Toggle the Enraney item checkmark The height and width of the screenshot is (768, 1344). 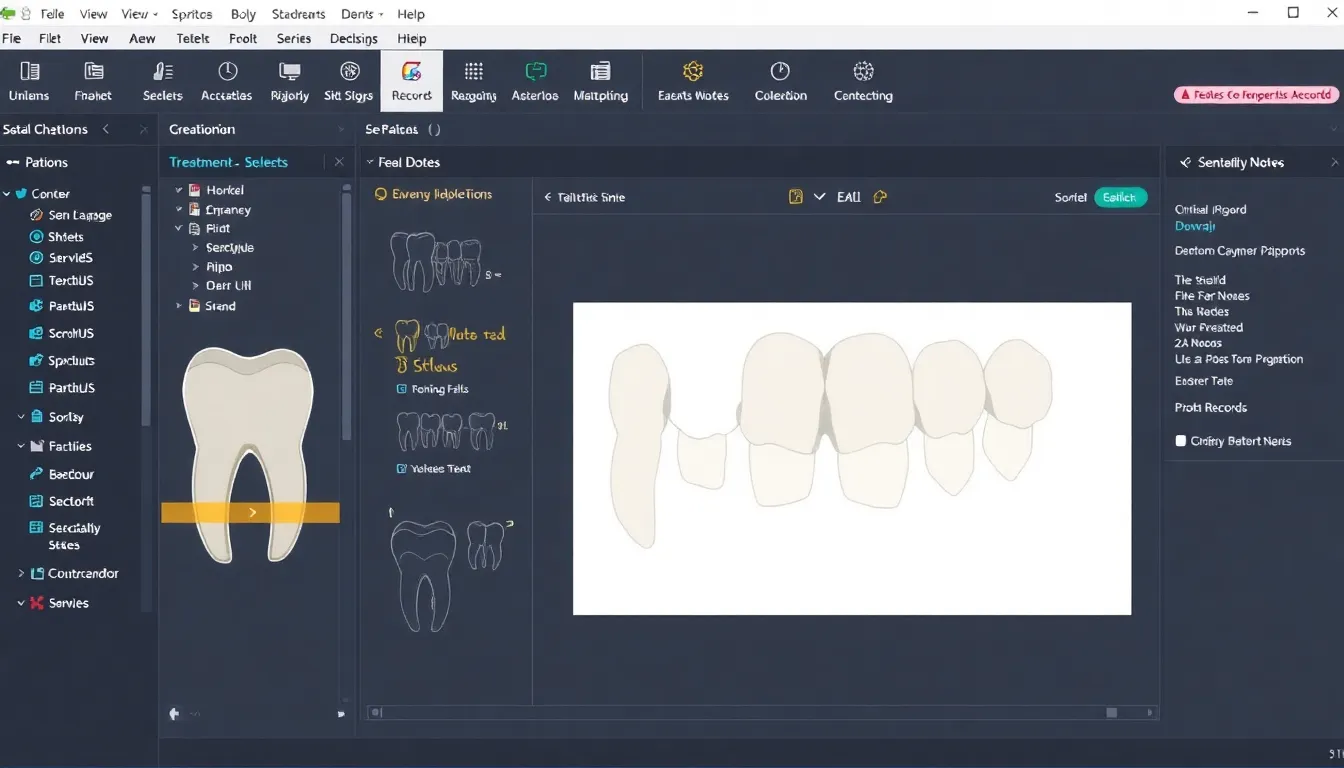[x=179, y=209]
